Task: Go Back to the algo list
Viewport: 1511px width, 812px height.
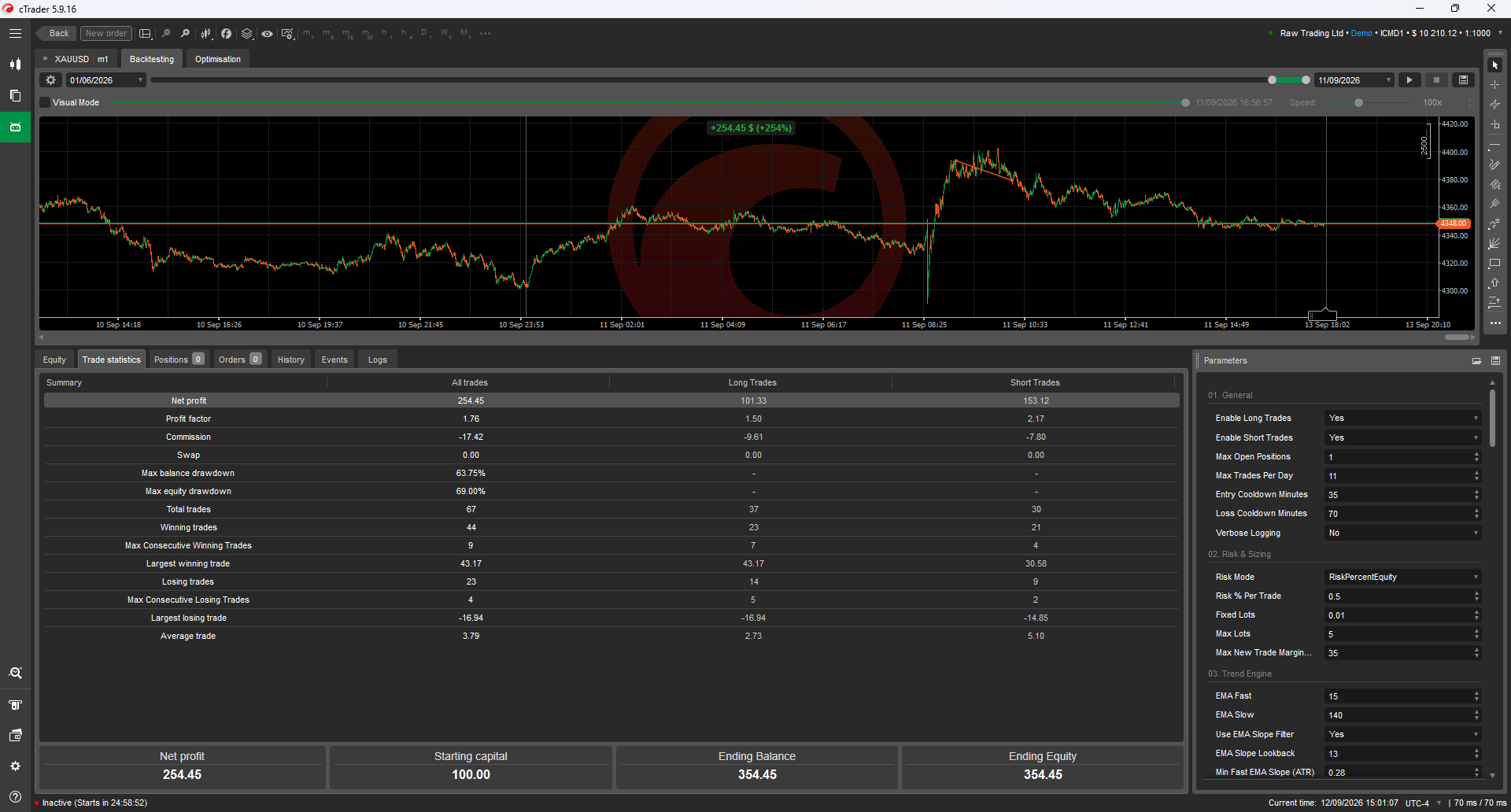Action: 56,33
